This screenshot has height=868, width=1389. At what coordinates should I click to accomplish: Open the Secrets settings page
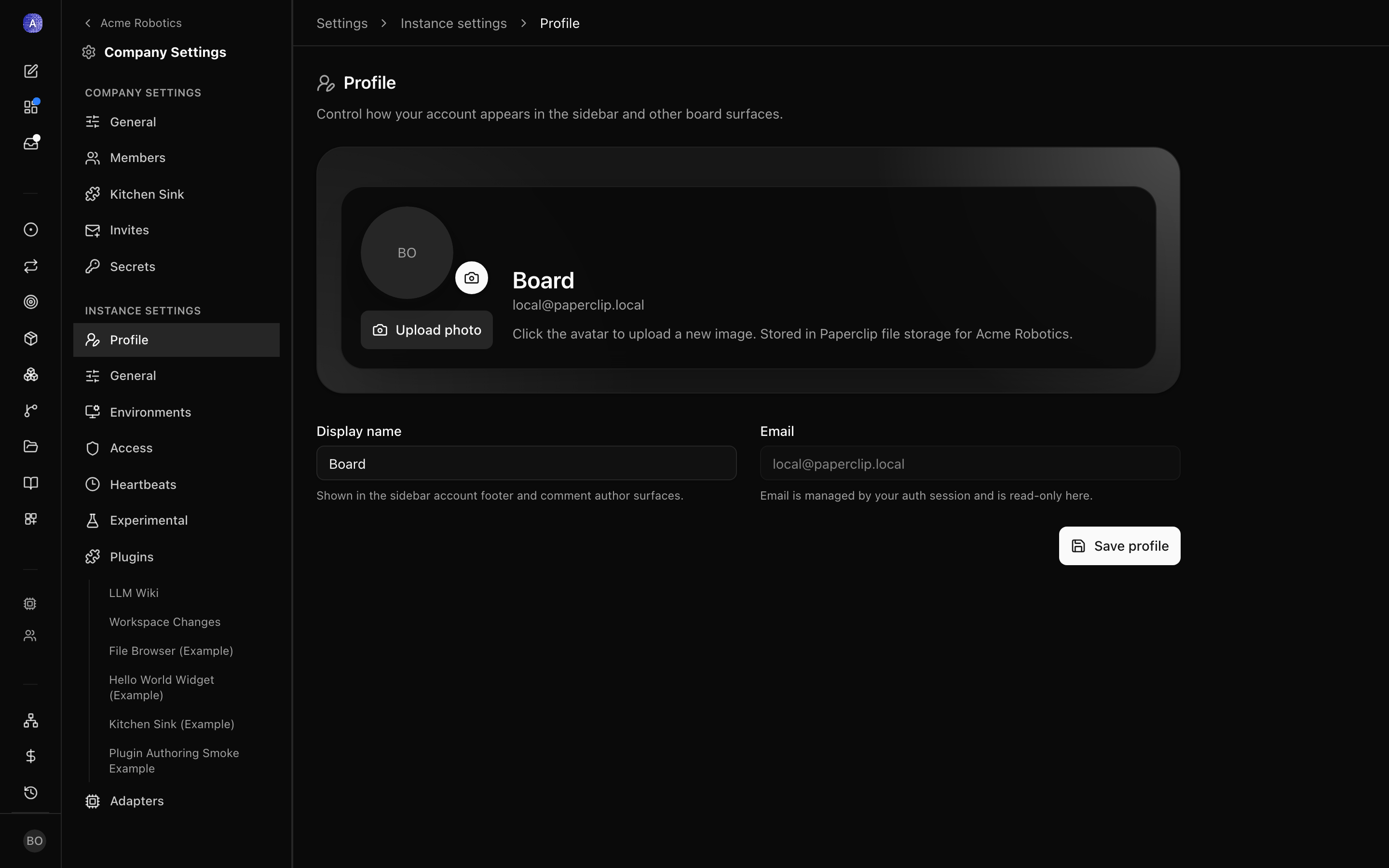177,266
